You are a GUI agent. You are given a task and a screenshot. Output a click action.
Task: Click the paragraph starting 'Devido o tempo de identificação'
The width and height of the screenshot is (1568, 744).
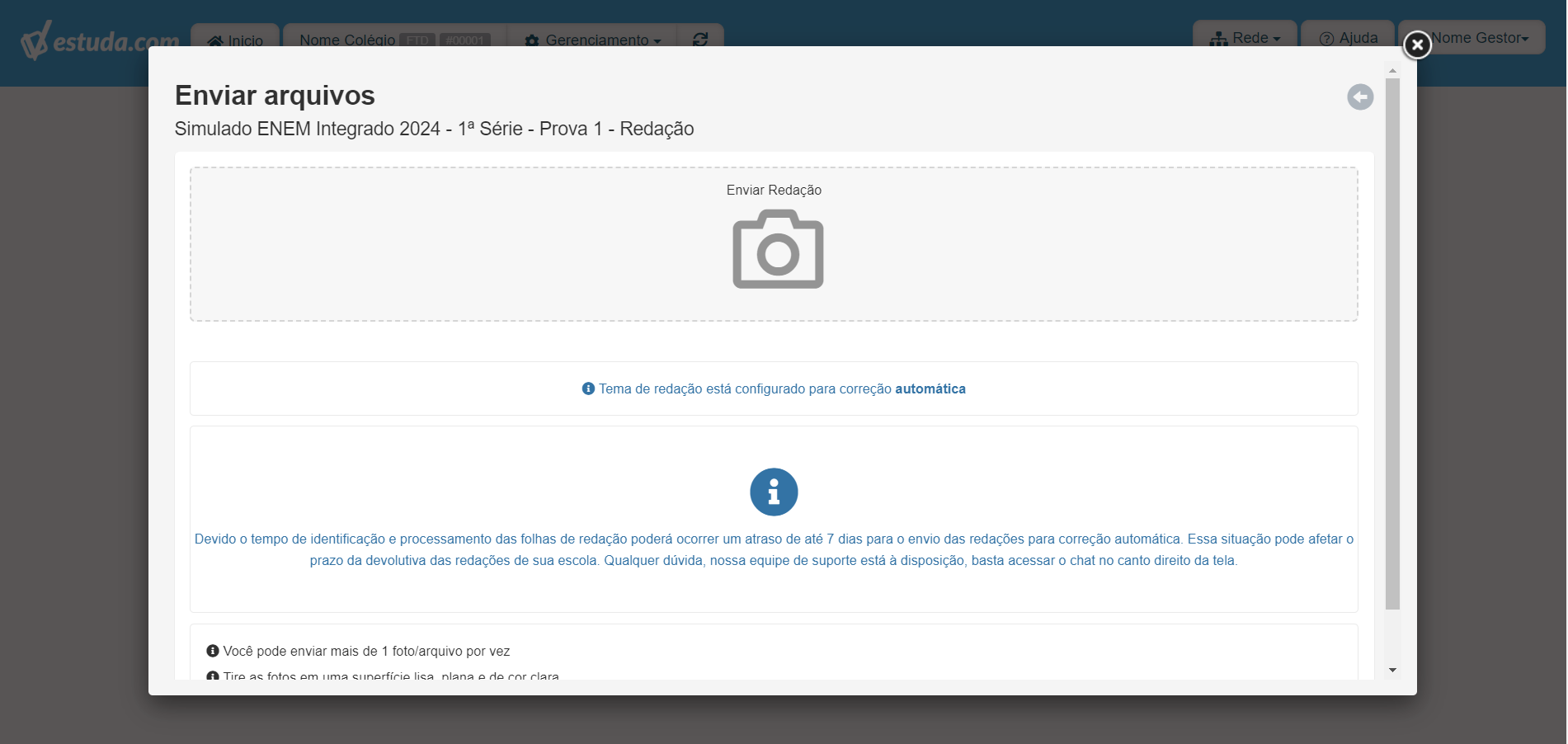(774, 549)
